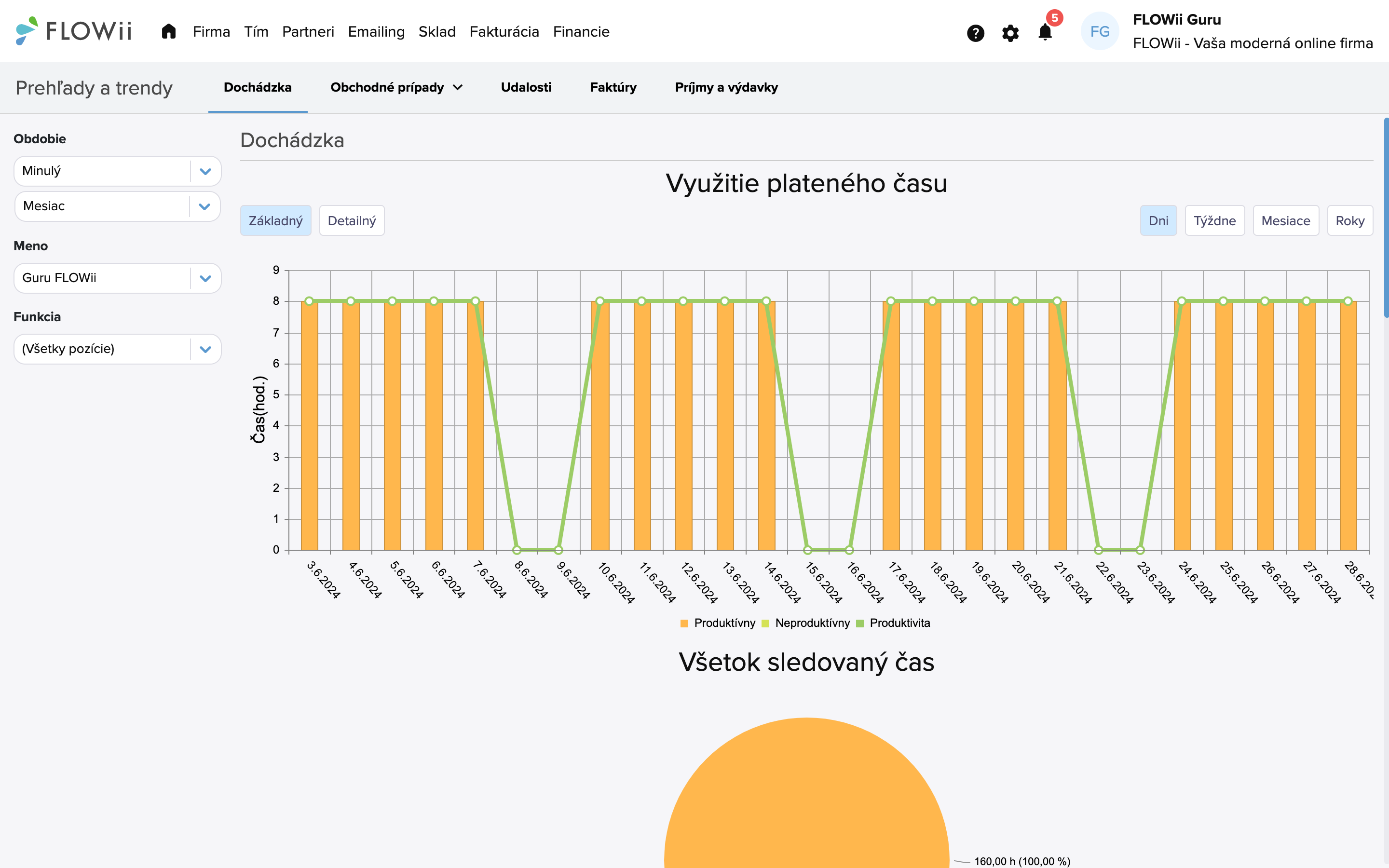This screenshot has width=1389, height=868.
Task: Open the home page icon
Action: (168, 31)
